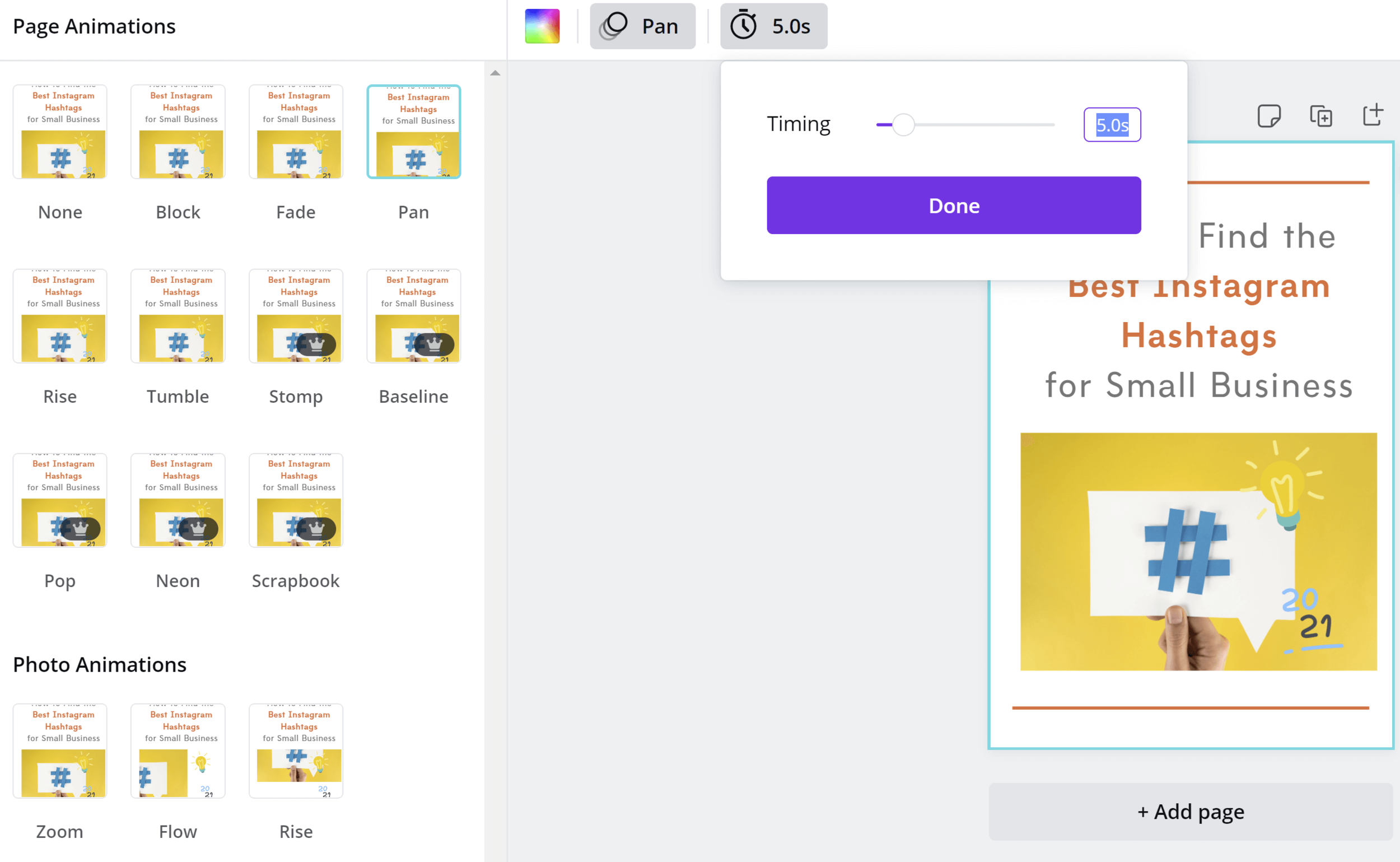The image size is (1400, 862).
Task: Select the Fade page animation
Action: 296,131
